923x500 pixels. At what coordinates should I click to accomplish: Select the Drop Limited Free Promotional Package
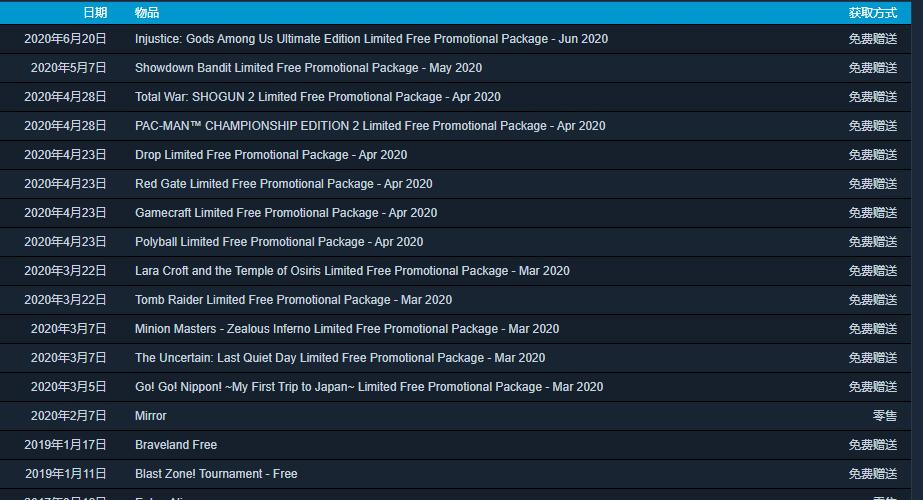(271, 155)
